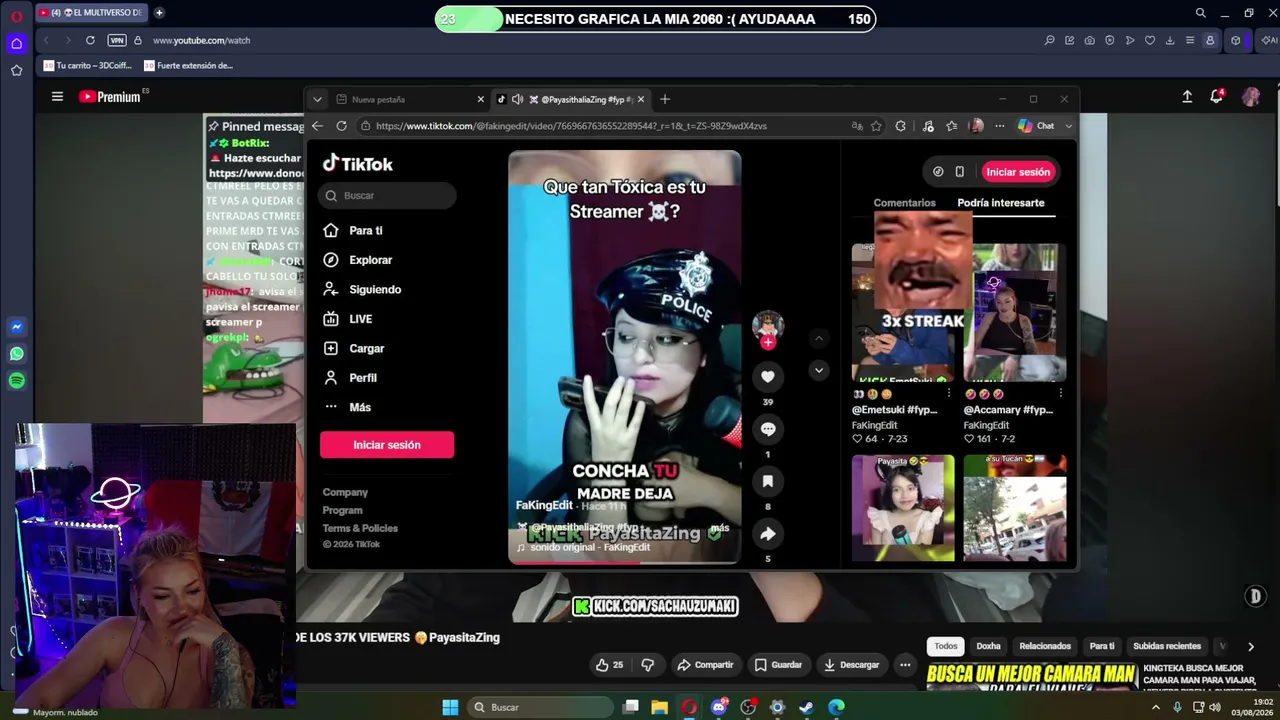Go to the previous TikTok video
This screenshot has height=720, width=1280.
tap(819, 339)
